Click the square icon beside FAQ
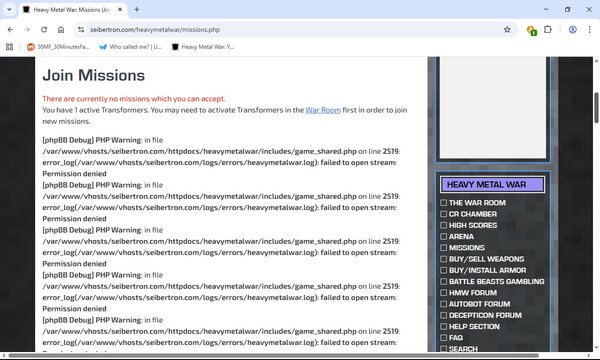 click(x=443, y=338)
